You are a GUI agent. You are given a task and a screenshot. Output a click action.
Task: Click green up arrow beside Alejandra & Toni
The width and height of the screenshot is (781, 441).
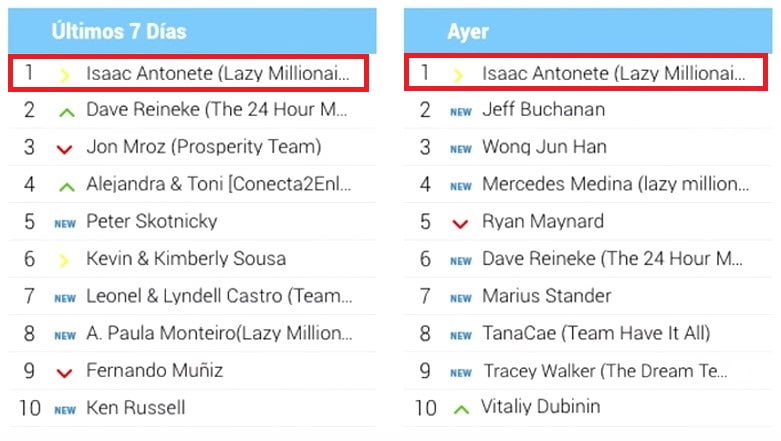coord(66,186)
